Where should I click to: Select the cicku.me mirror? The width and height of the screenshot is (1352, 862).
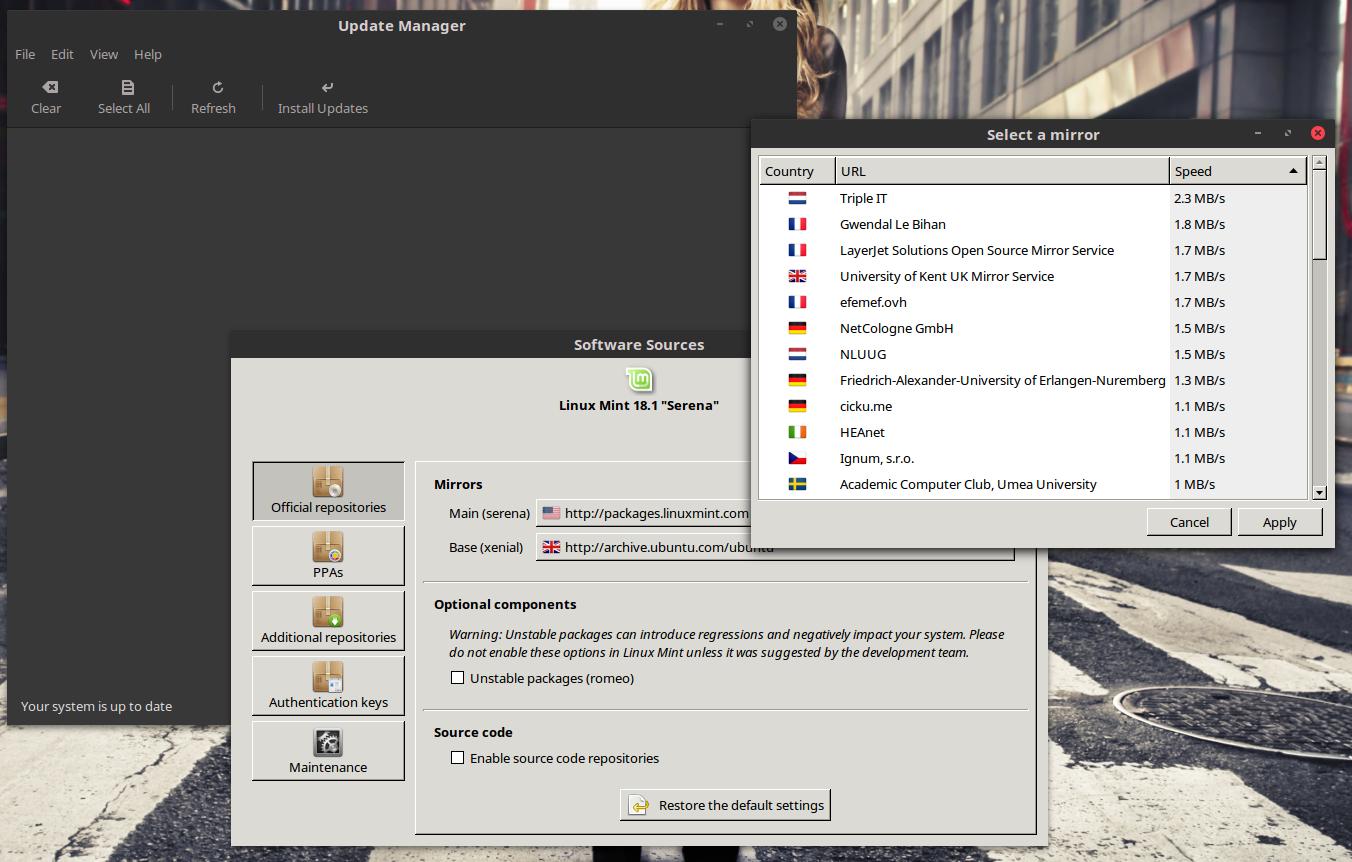click(x=1033, y=406)
